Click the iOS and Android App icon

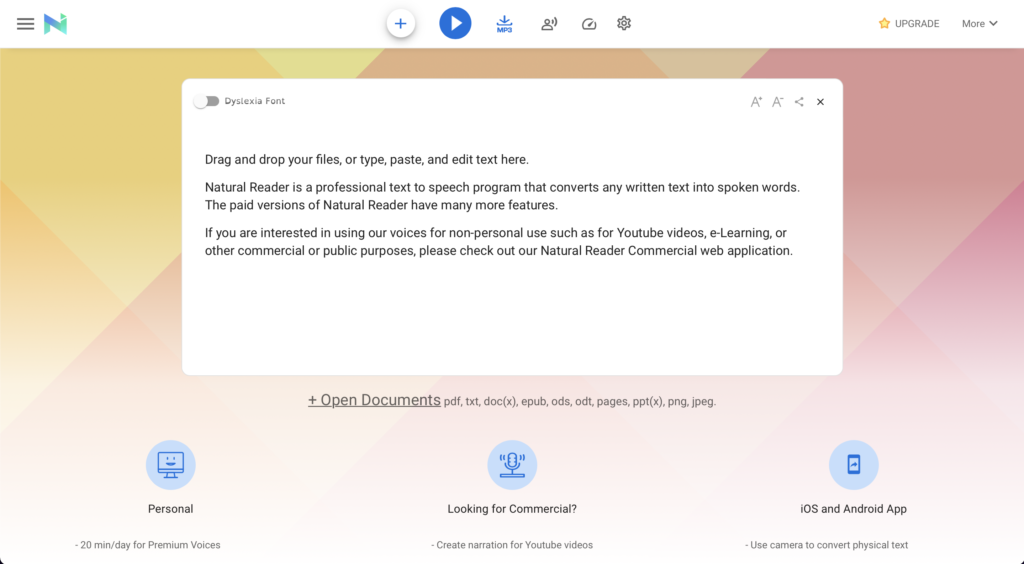coord(854,465)
